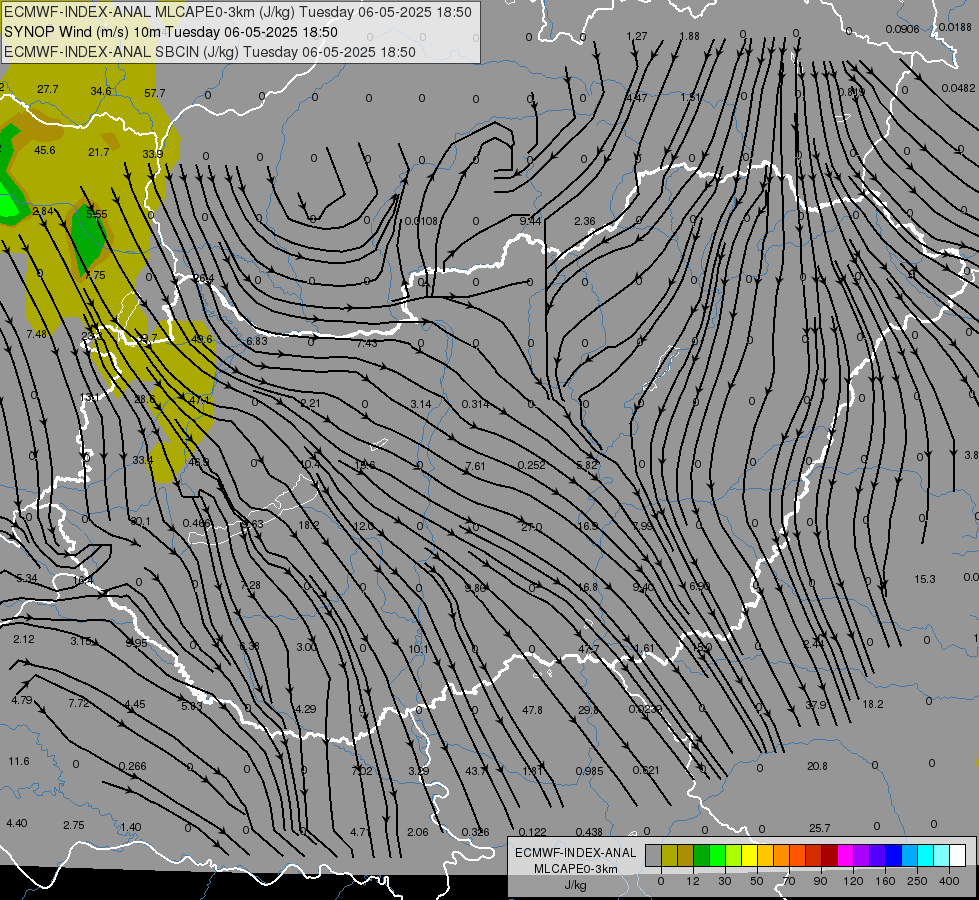Click the legend tick label 70
Screen dimensions: 979x900
tap(789, 881)
